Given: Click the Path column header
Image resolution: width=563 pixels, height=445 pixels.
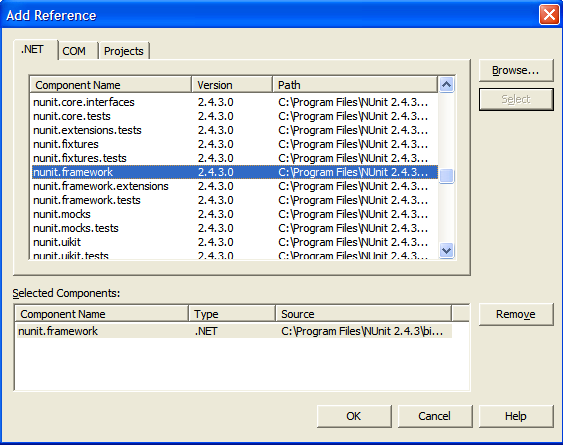Looking at the screenshot, I should pyautogui.click(x=355, y=85).
